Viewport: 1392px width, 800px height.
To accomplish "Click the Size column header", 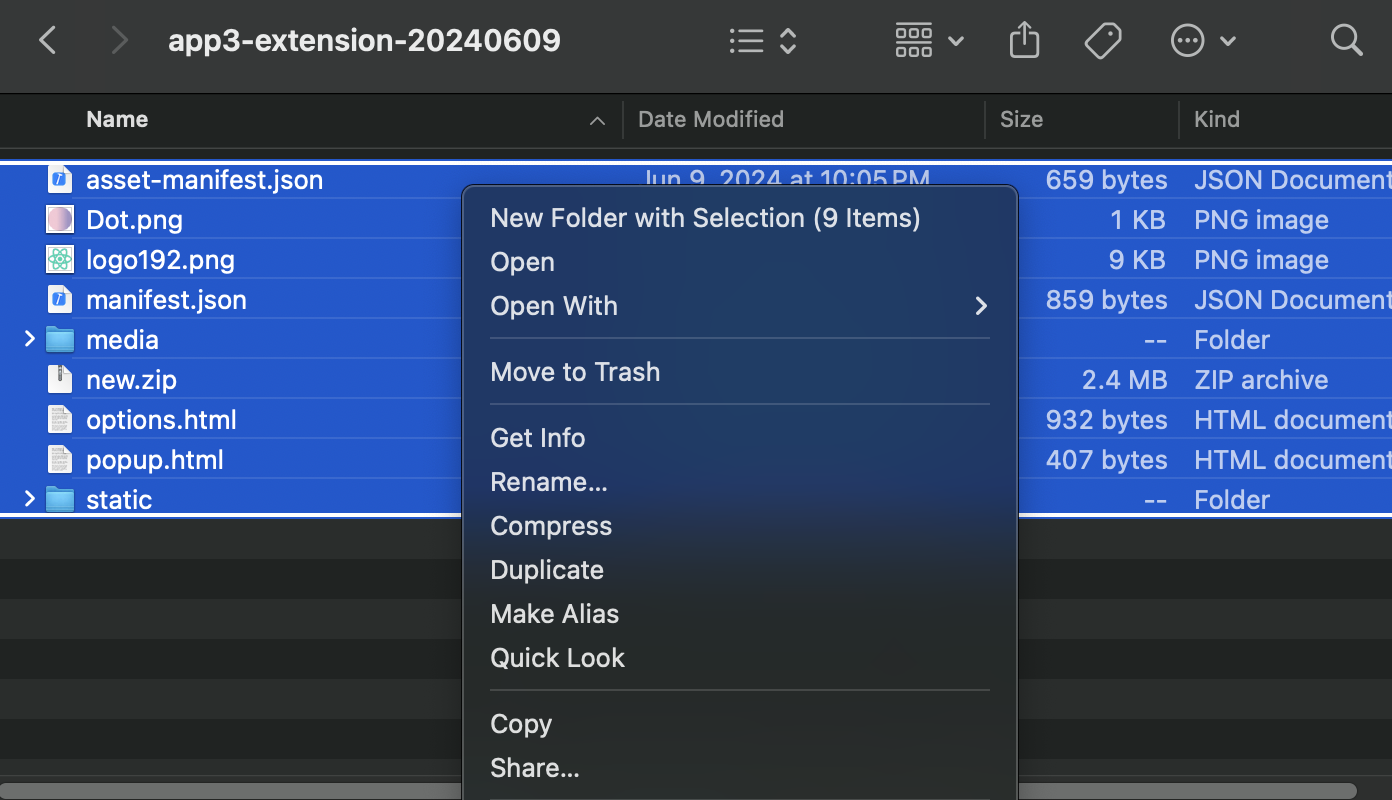I will point(1021,119).
